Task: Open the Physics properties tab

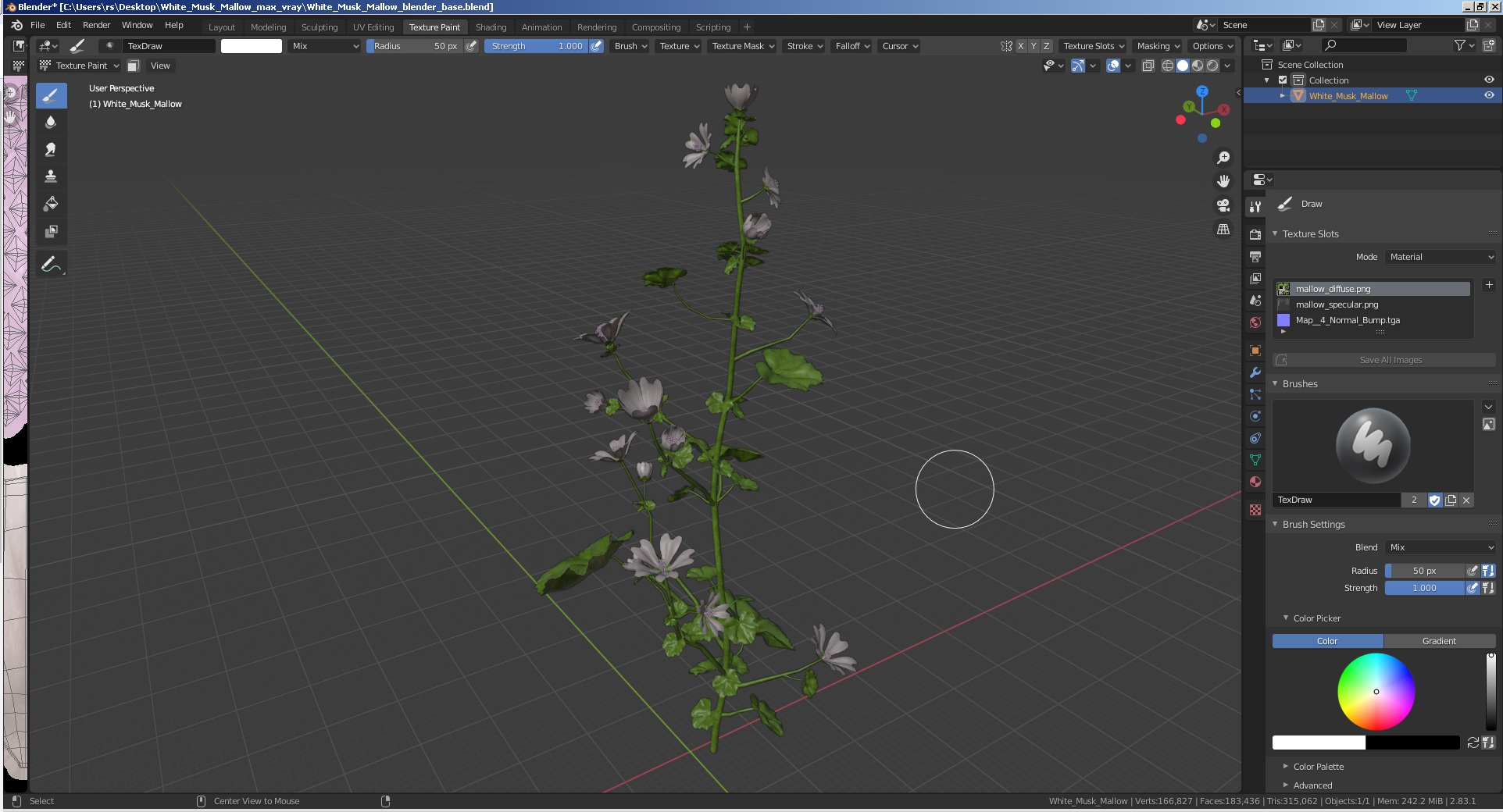Action: click(1255, 416)
